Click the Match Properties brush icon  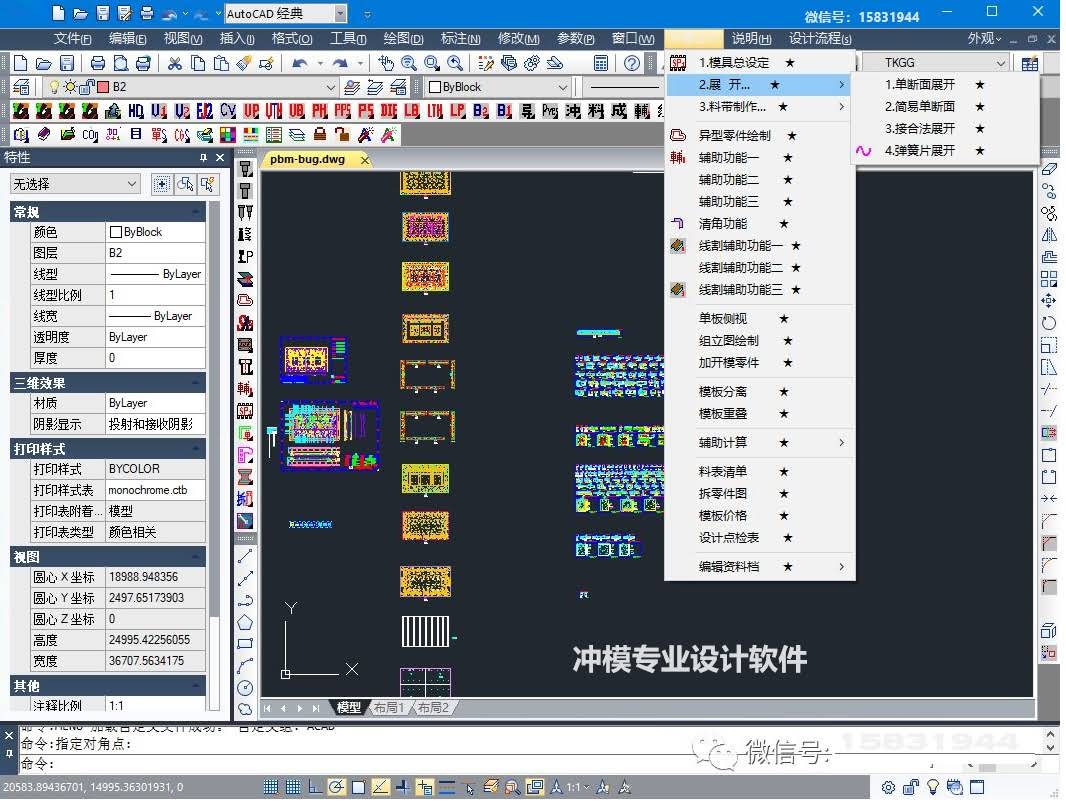coord(244,64)
